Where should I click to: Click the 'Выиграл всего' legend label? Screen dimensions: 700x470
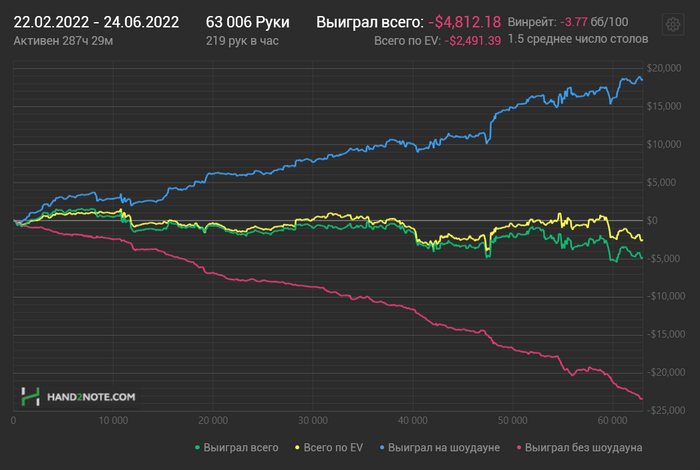241,448
